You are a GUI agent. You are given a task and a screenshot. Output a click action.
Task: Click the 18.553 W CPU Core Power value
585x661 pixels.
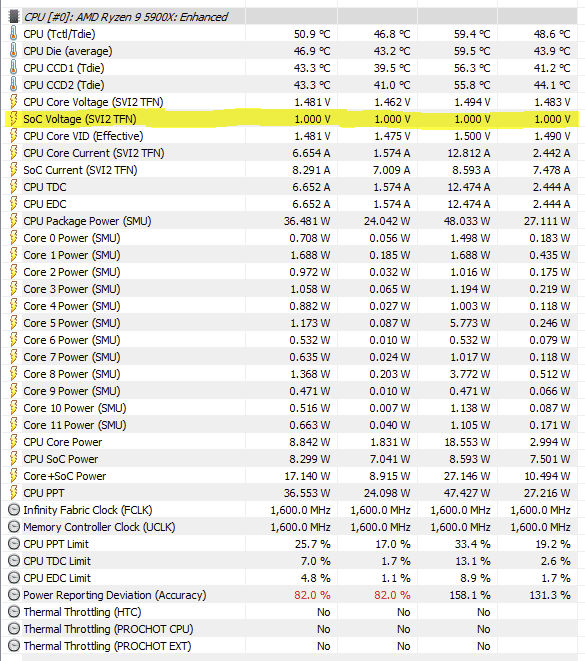(x=467, y=442)
